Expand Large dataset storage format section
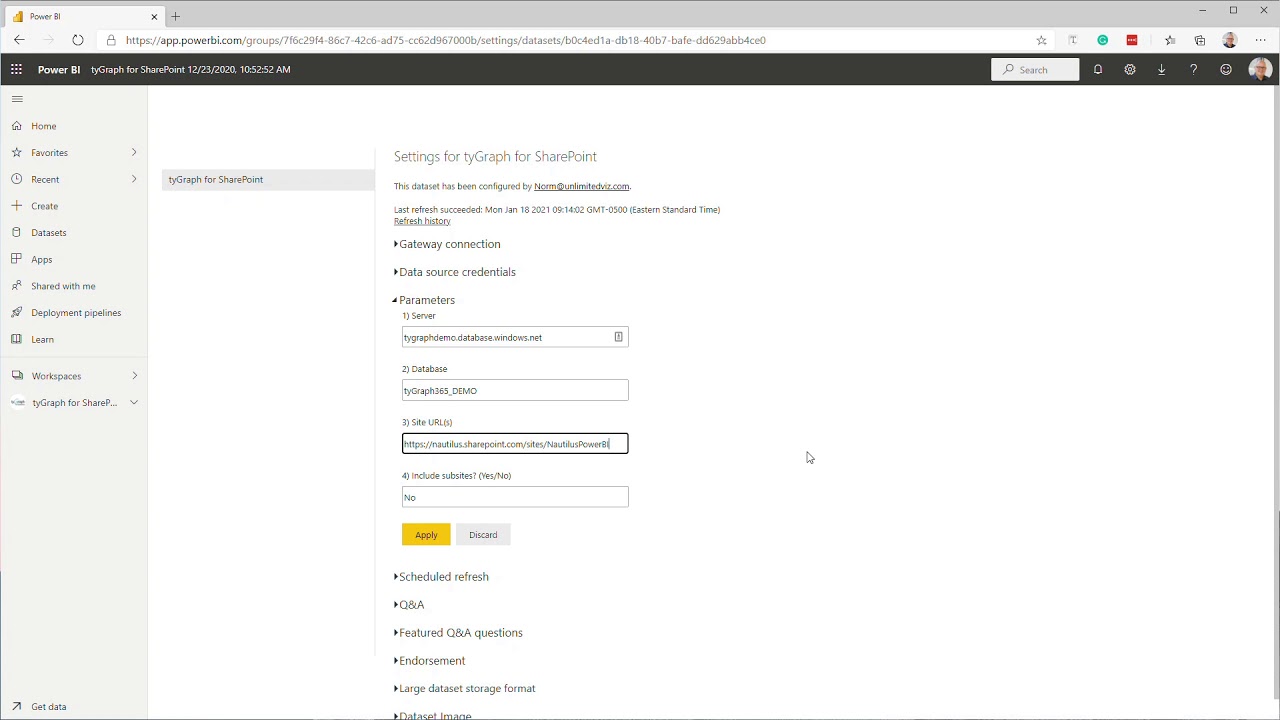Screen dimensions: 1280x720 [x=465, y=689]
